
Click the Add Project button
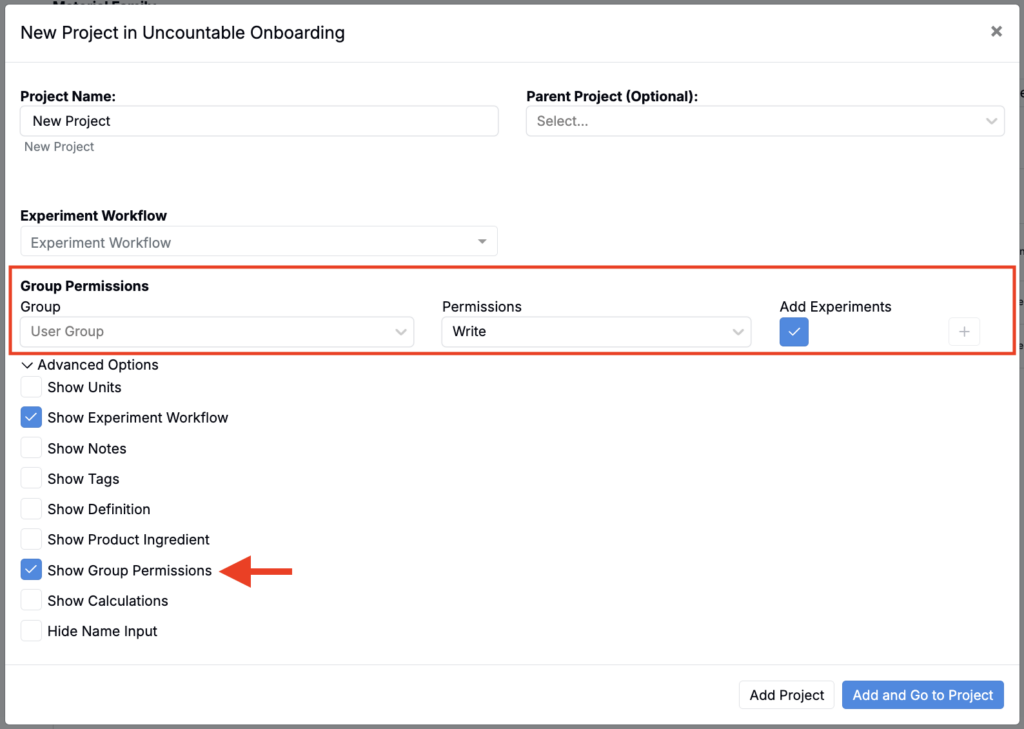[787, 695]
